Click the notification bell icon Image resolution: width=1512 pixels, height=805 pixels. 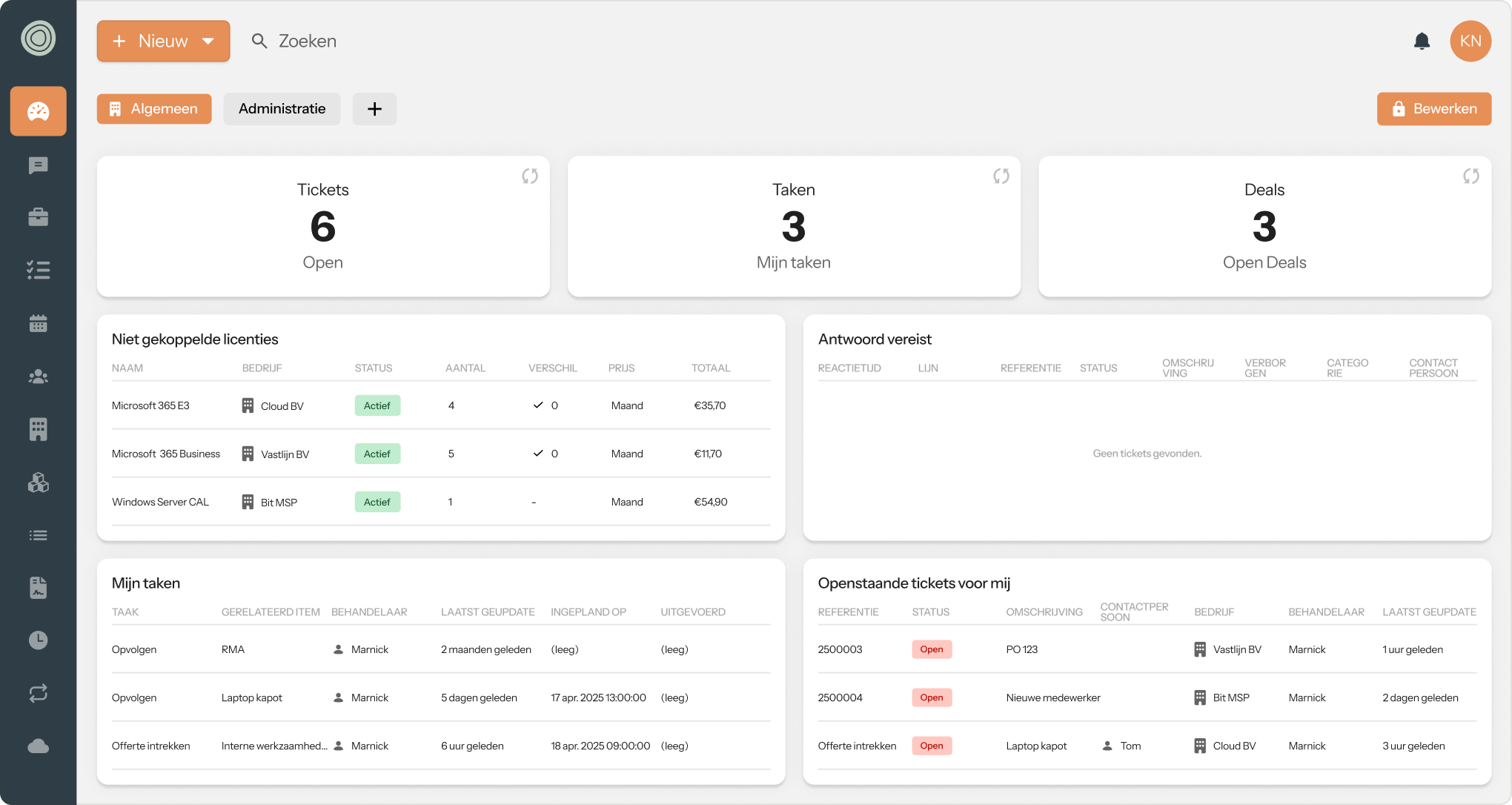[x=1421, y=42]
